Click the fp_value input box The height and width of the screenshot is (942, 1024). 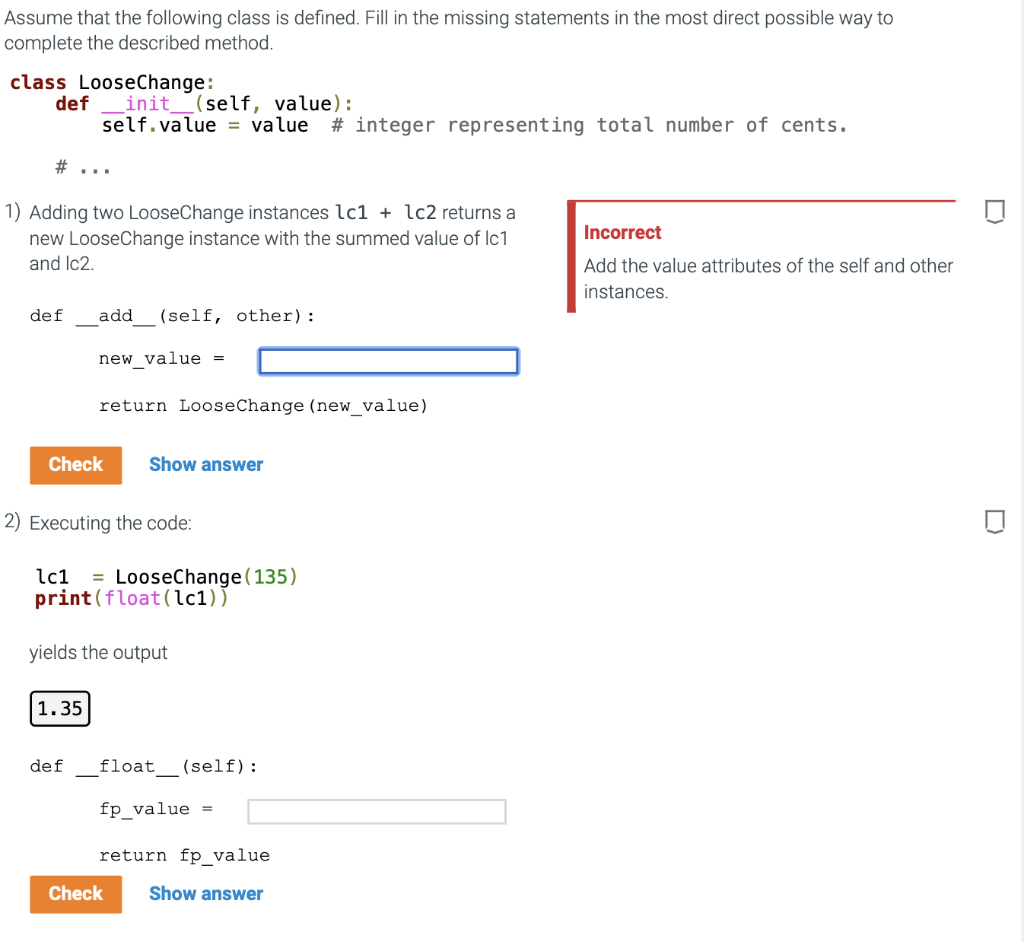point(376,811)
